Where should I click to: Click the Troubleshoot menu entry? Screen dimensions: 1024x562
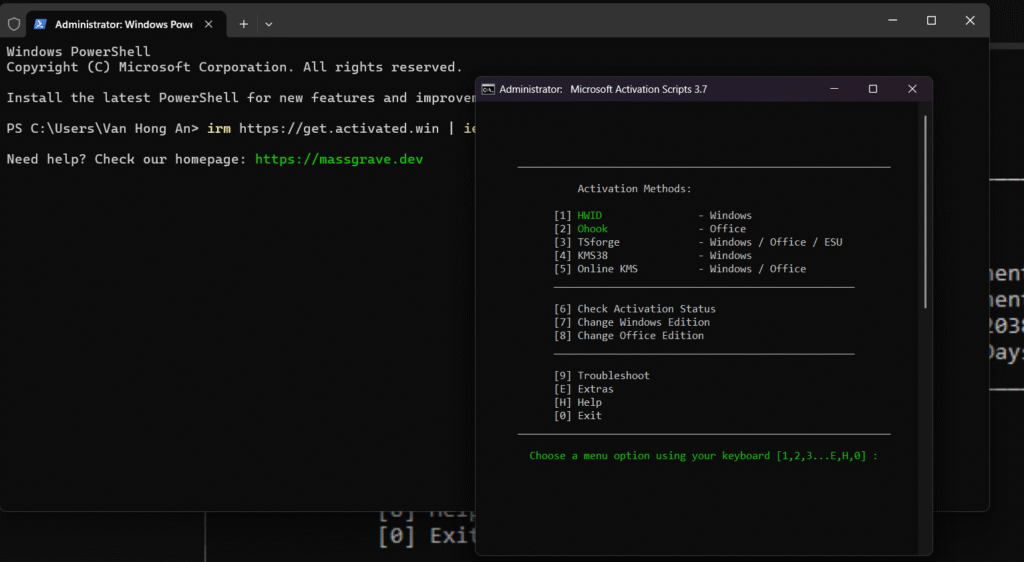point(612,376)
